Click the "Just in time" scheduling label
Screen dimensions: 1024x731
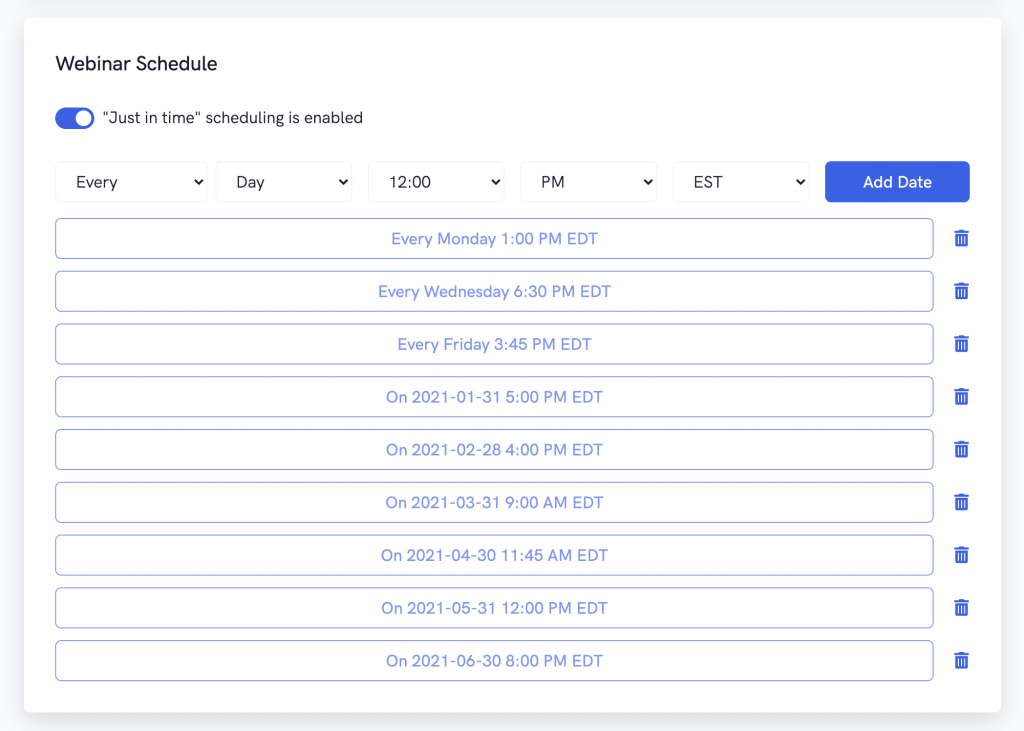click(x=233, y=118)
